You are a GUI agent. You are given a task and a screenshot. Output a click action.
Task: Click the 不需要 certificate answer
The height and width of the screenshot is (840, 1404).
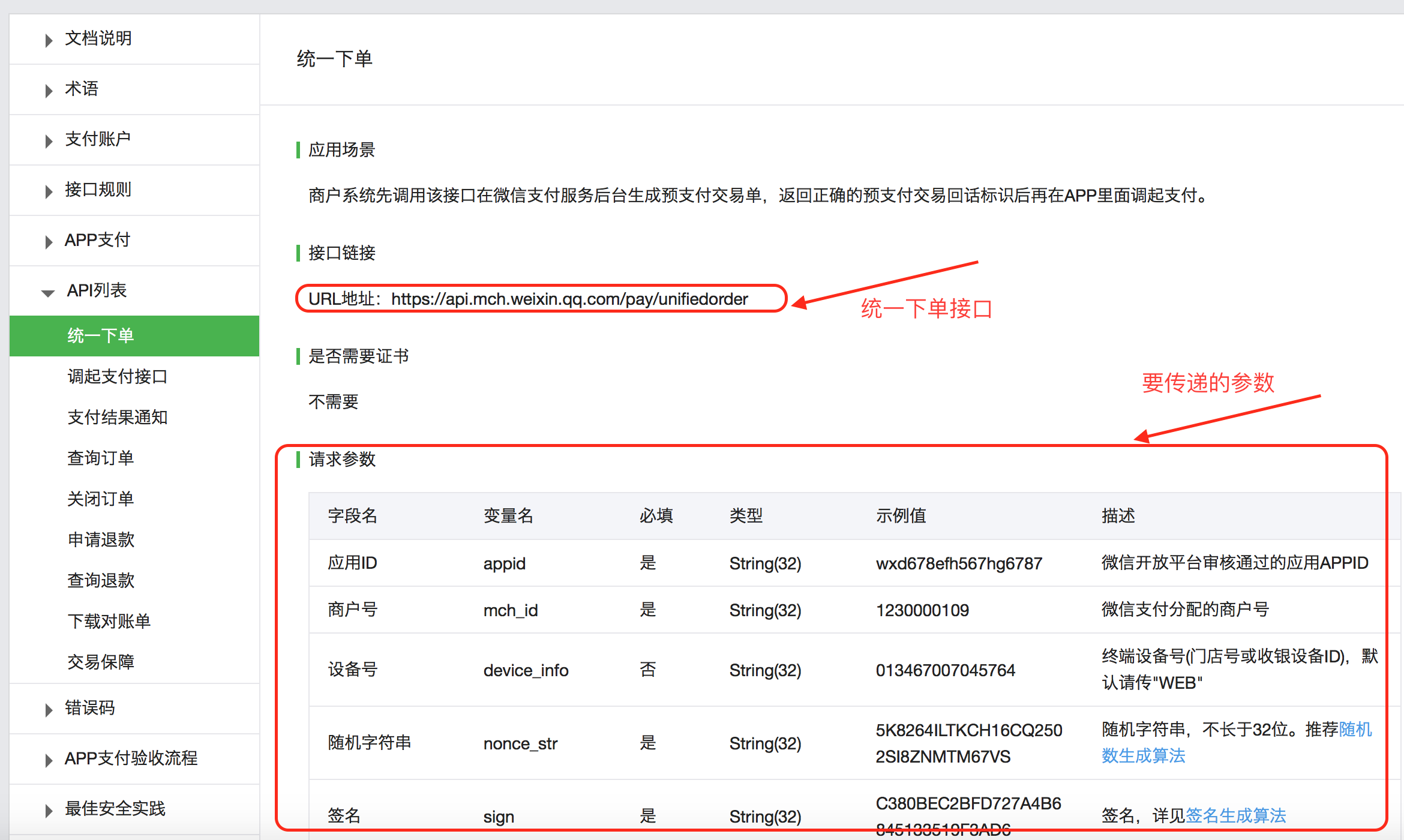click(x=334, y=402)
